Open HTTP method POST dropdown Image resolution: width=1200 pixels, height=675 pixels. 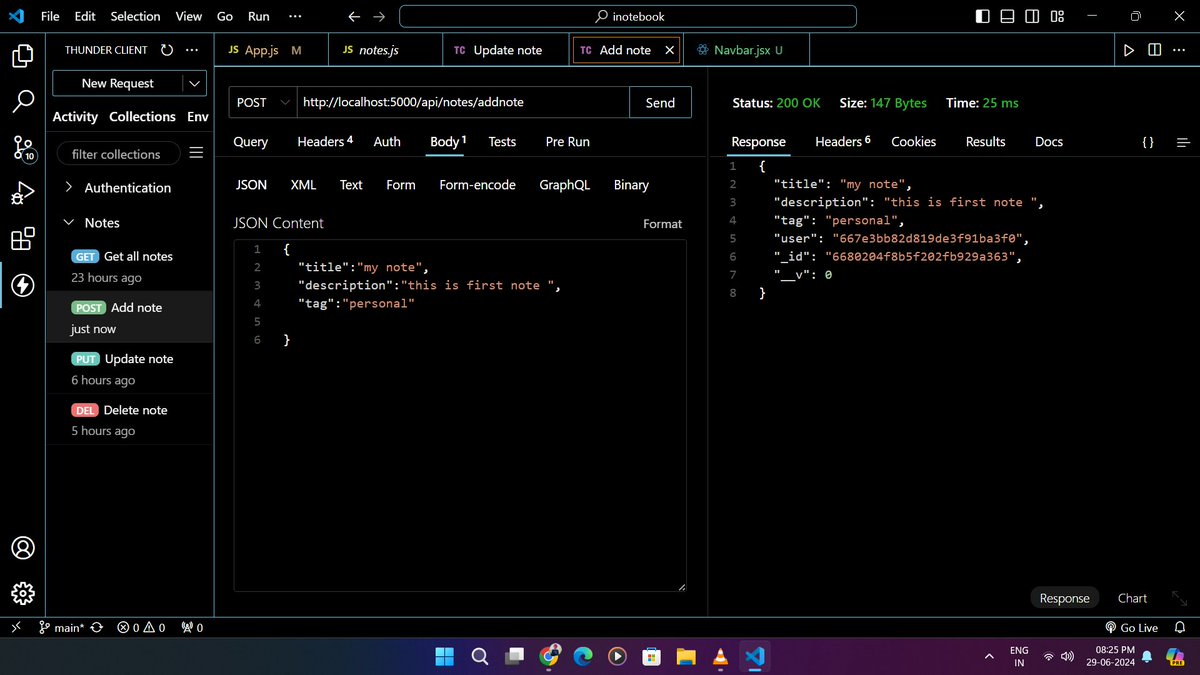click(263, 102)
